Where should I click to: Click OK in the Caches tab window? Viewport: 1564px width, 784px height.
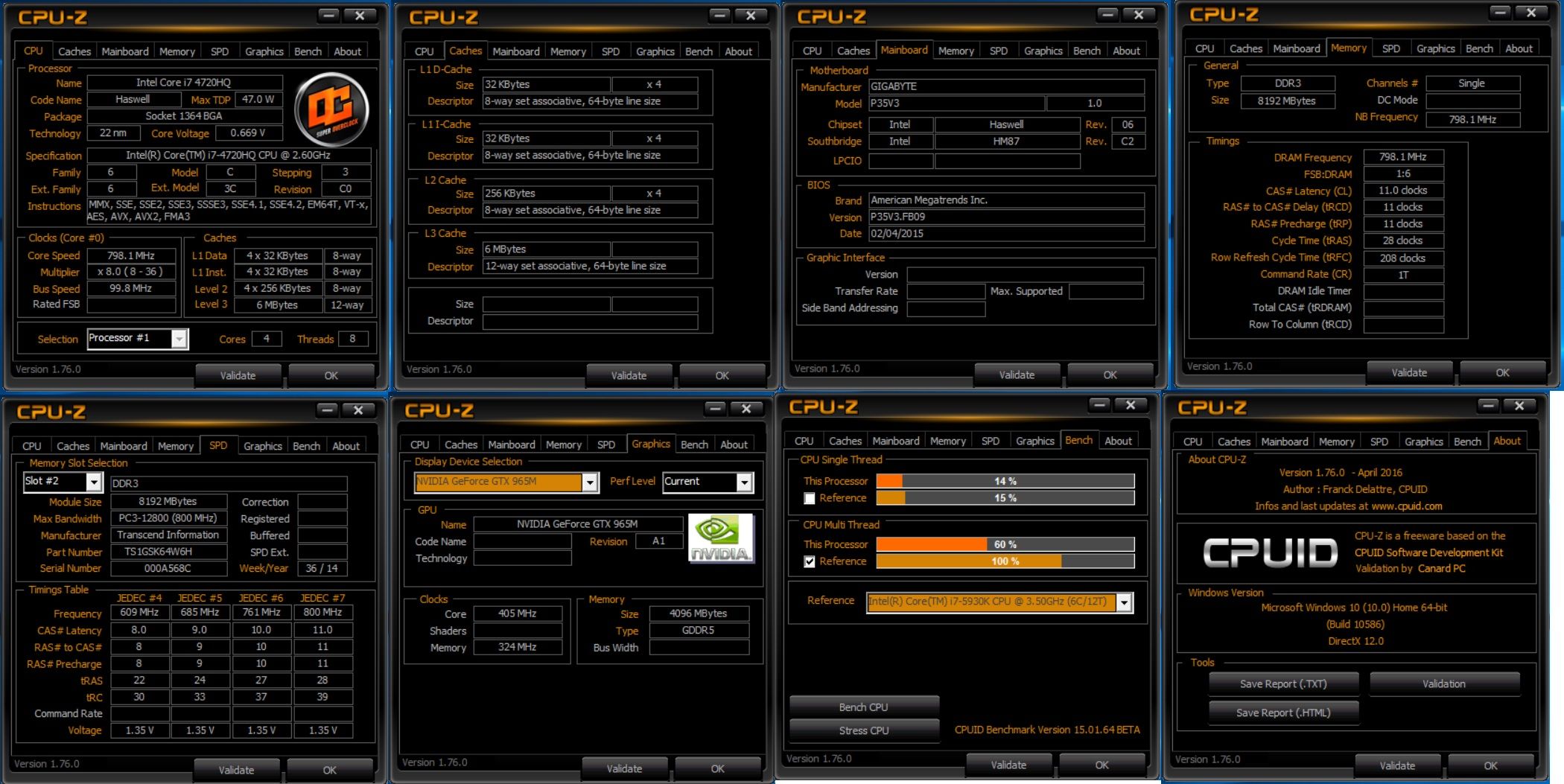(722, 375)
